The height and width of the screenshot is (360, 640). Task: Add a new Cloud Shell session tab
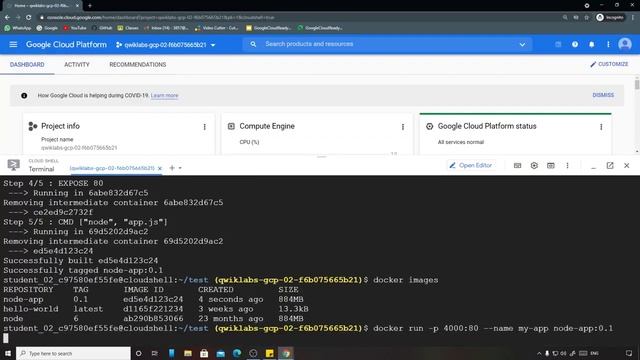(172, 168)
